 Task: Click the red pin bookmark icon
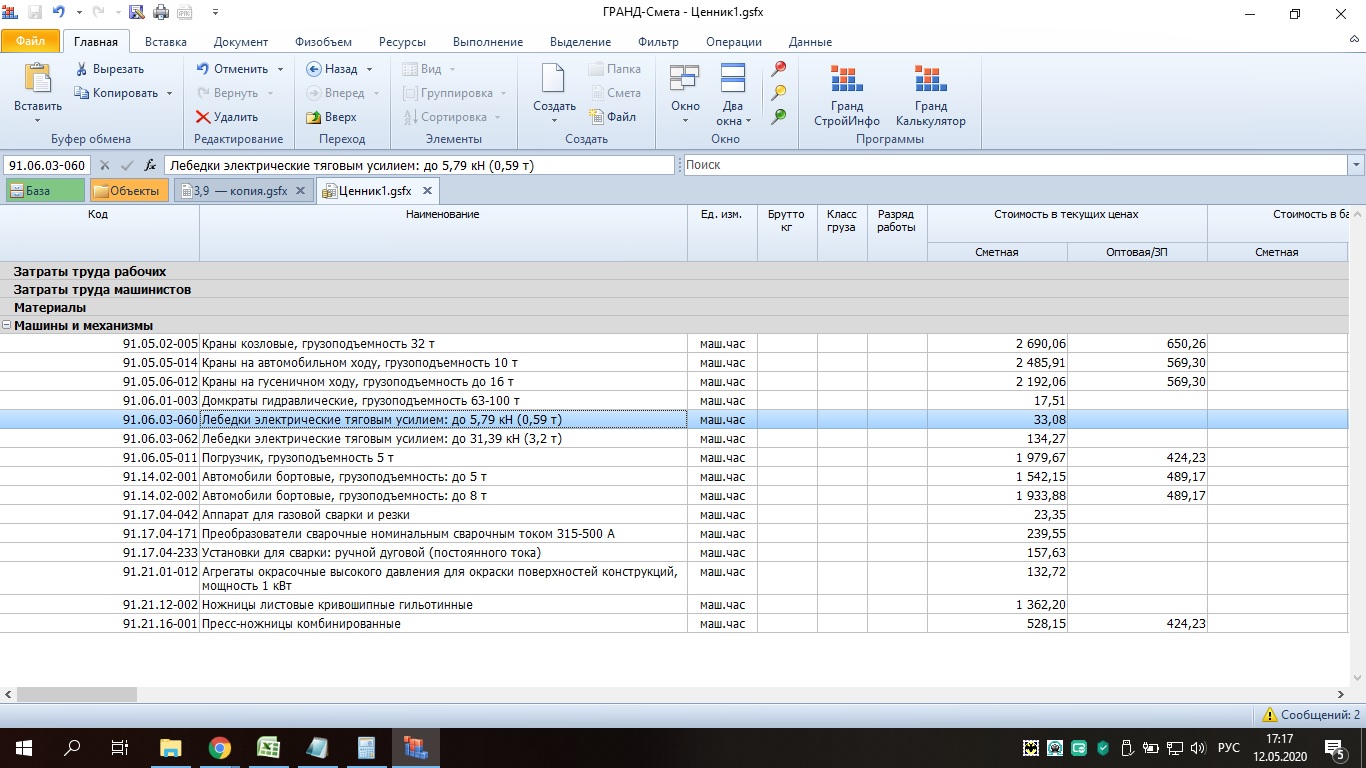(778, 68)
